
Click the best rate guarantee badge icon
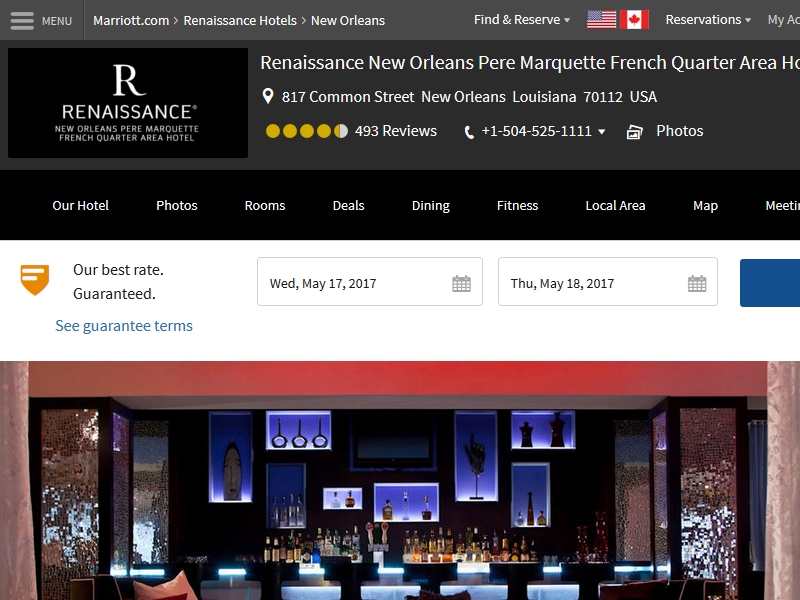point(35,279)
